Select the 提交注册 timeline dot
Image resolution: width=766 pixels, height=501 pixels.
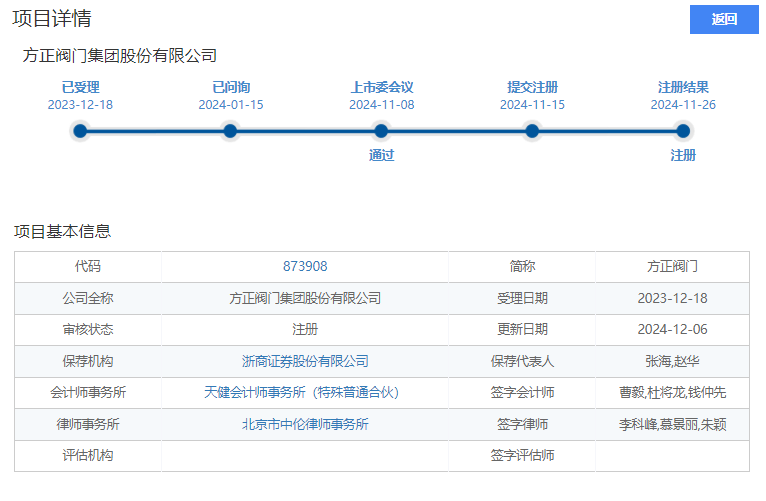pos(532,131)
